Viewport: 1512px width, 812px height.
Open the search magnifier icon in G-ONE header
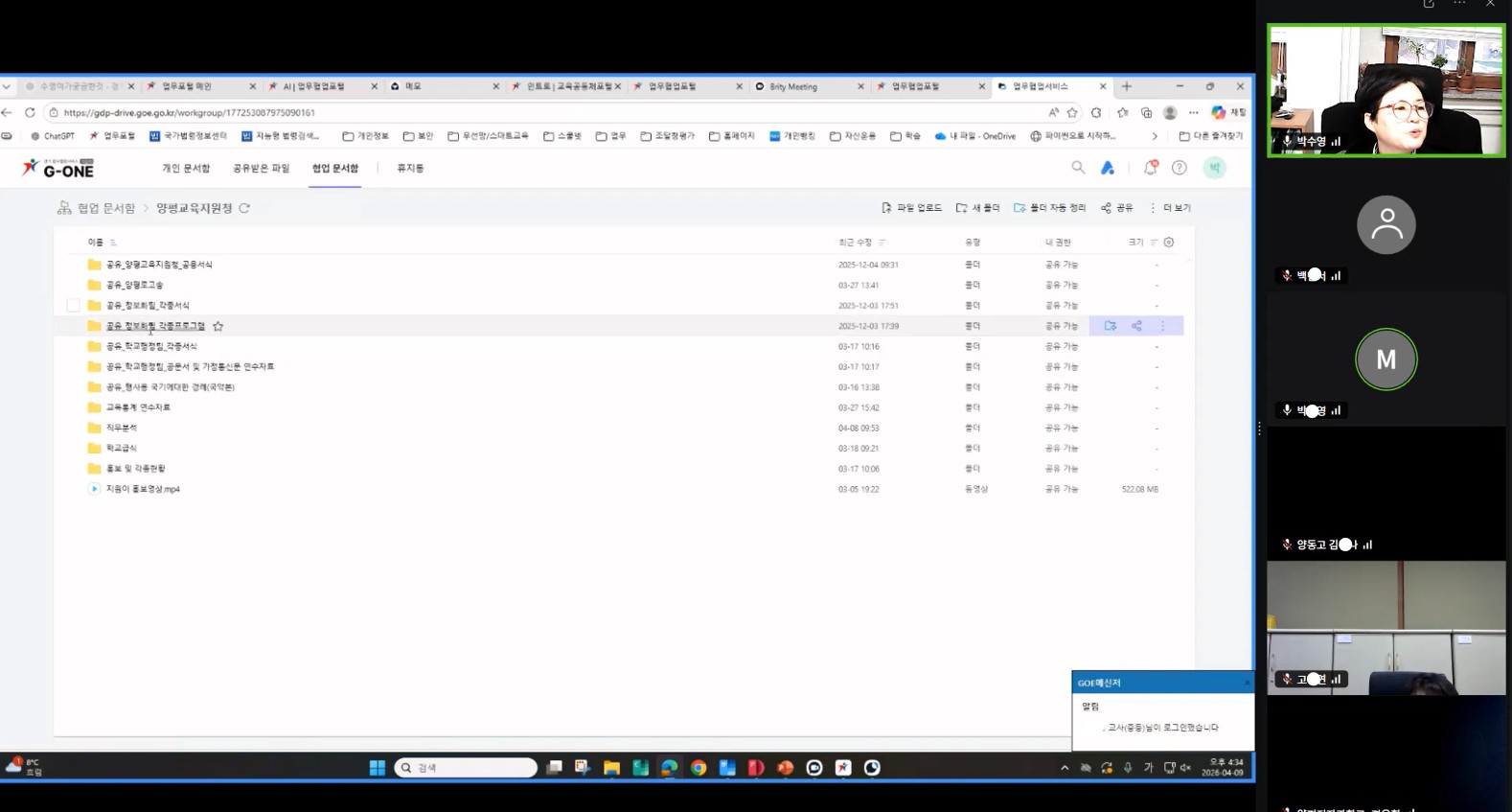pos(1078,168)
